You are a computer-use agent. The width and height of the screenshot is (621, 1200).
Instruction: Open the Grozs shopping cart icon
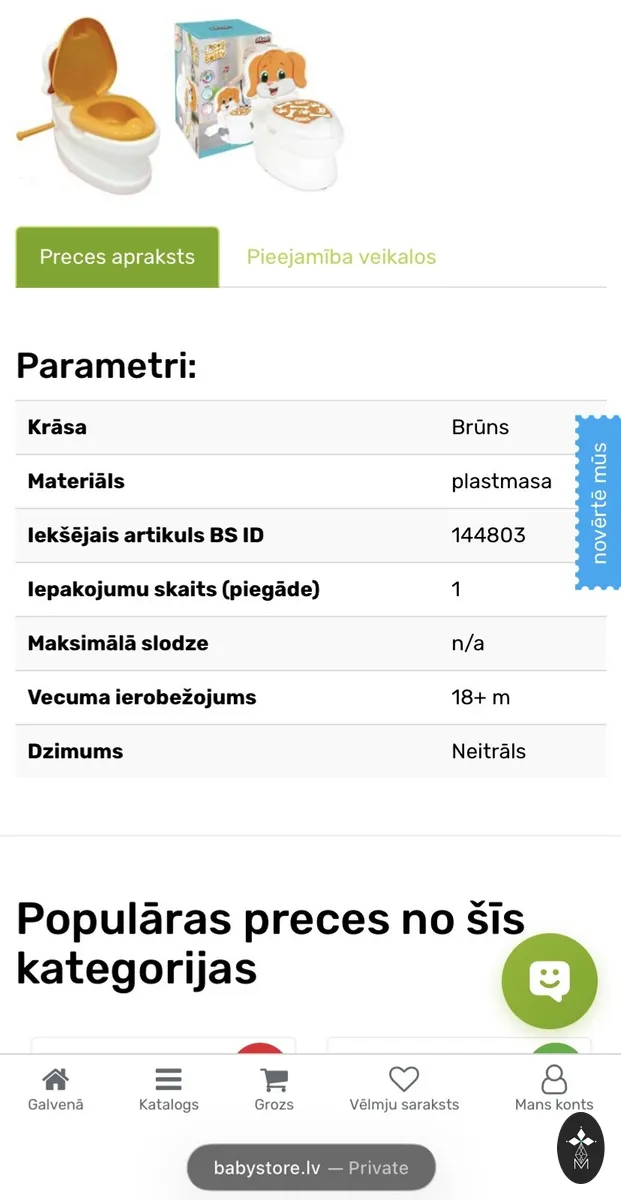pos(274,1080)
